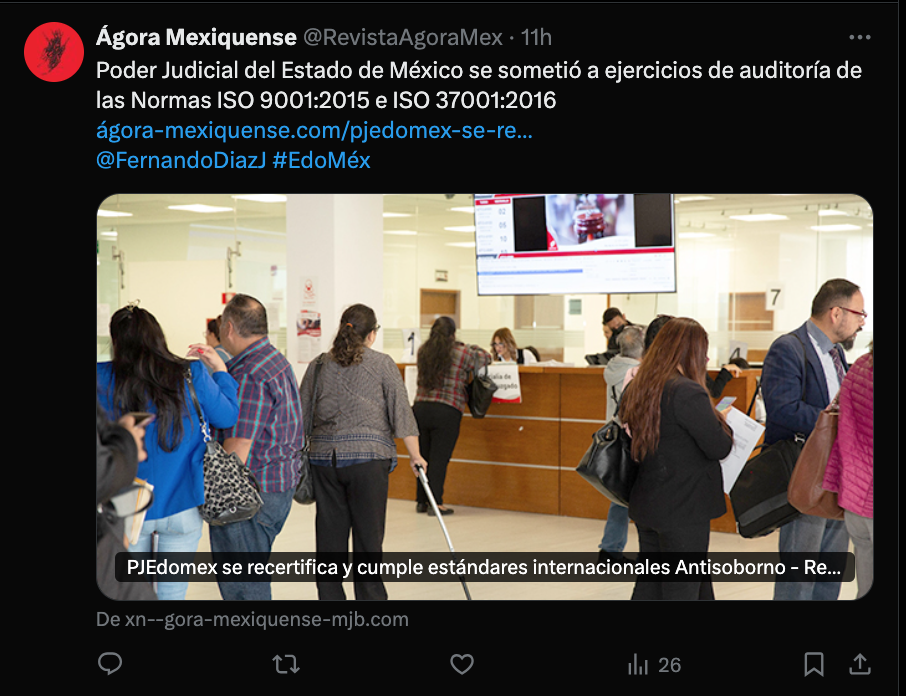906x696 pixels.
Task: Open the Ágora Mexiquense display name
Action: tap(196, 38)
